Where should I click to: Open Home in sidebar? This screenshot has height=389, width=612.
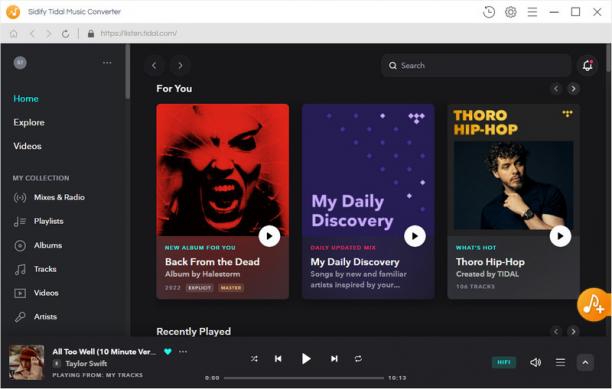26,99
